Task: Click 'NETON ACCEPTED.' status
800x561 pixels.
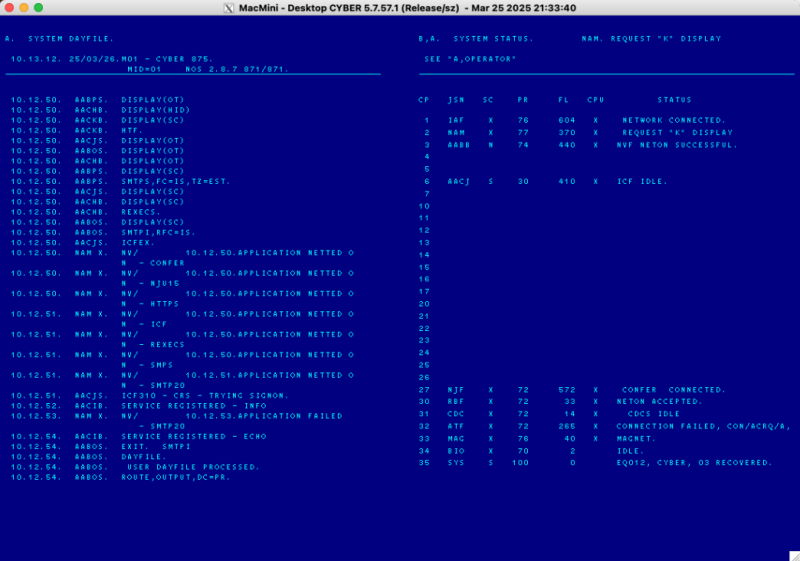Action: coord(659,402)
